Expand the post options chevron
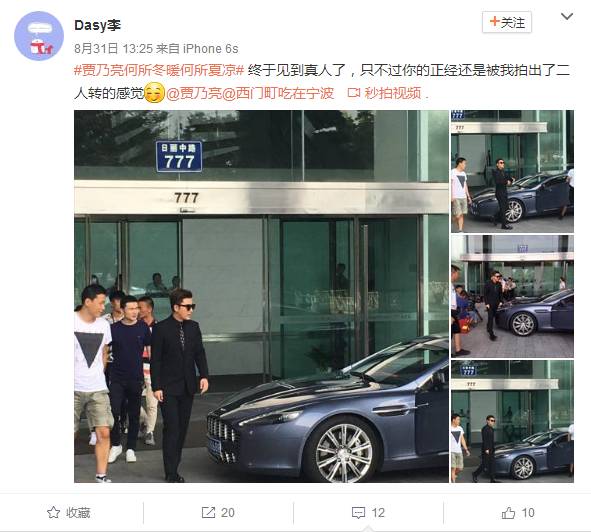The width and height of the screenshot is (591, 532). click(567, 16)
